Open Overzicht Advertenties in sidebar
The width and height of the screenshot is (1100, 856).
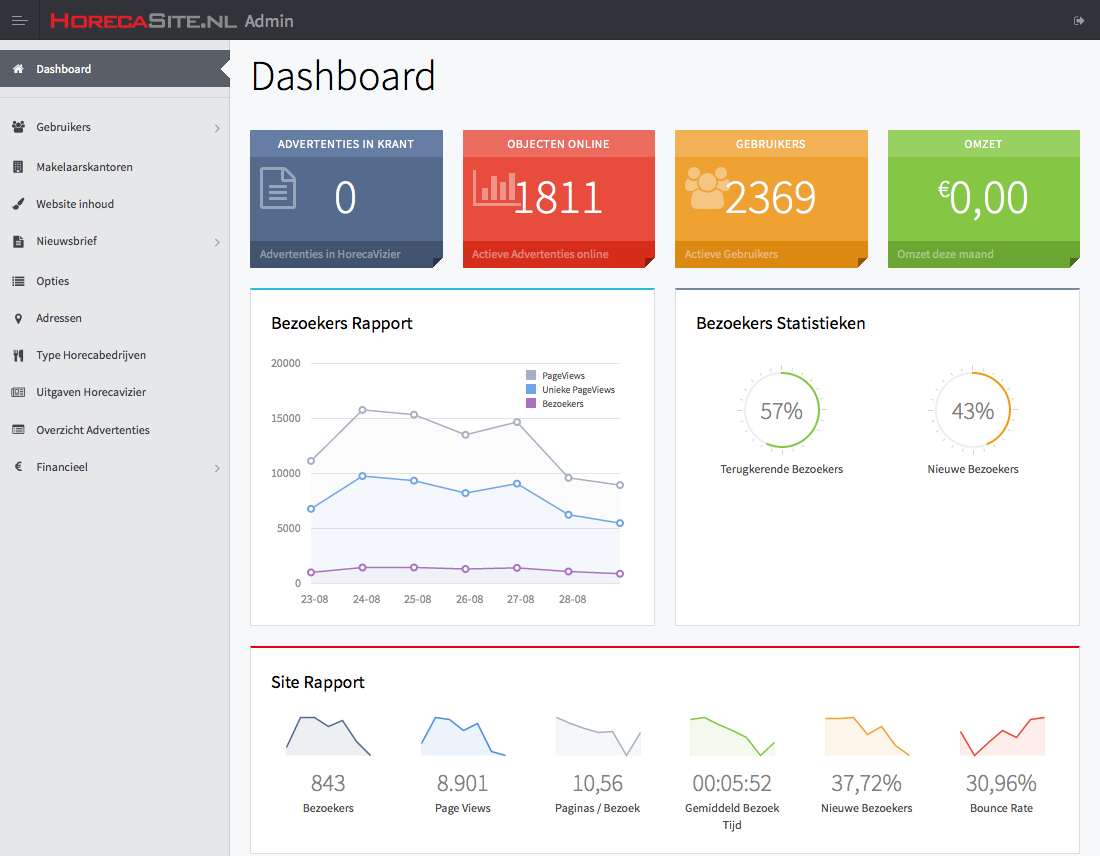point(93,430)
